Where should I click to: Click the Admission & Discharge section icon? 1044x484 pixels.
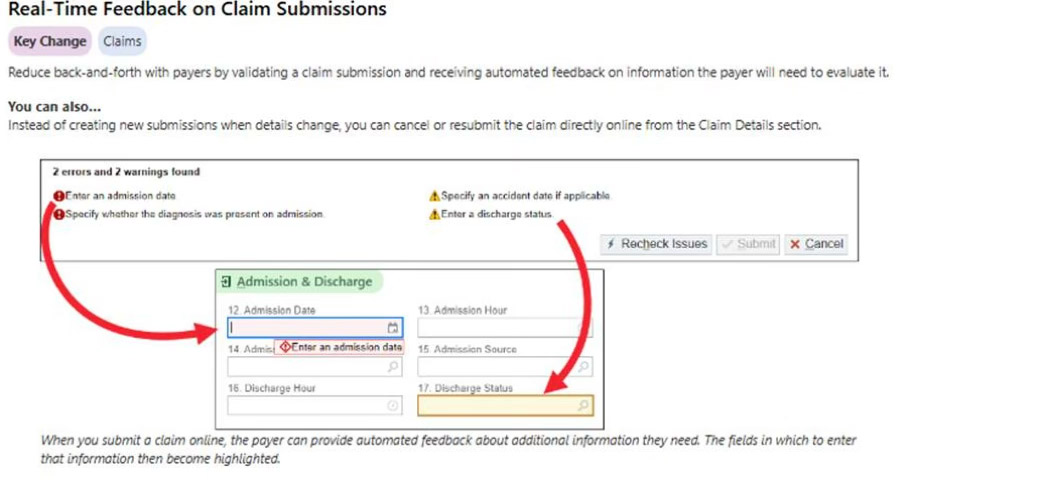pos(227,282)
